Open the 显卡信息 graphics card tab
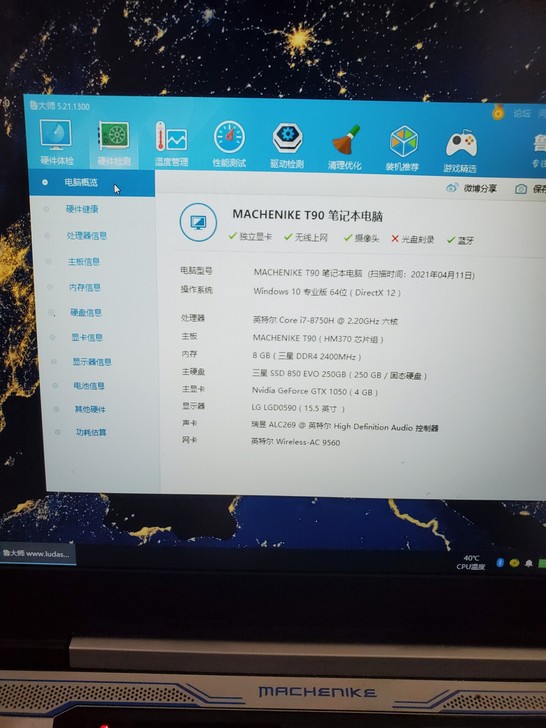The width and height of the screenshot is (546, 728). pos(87,337)
